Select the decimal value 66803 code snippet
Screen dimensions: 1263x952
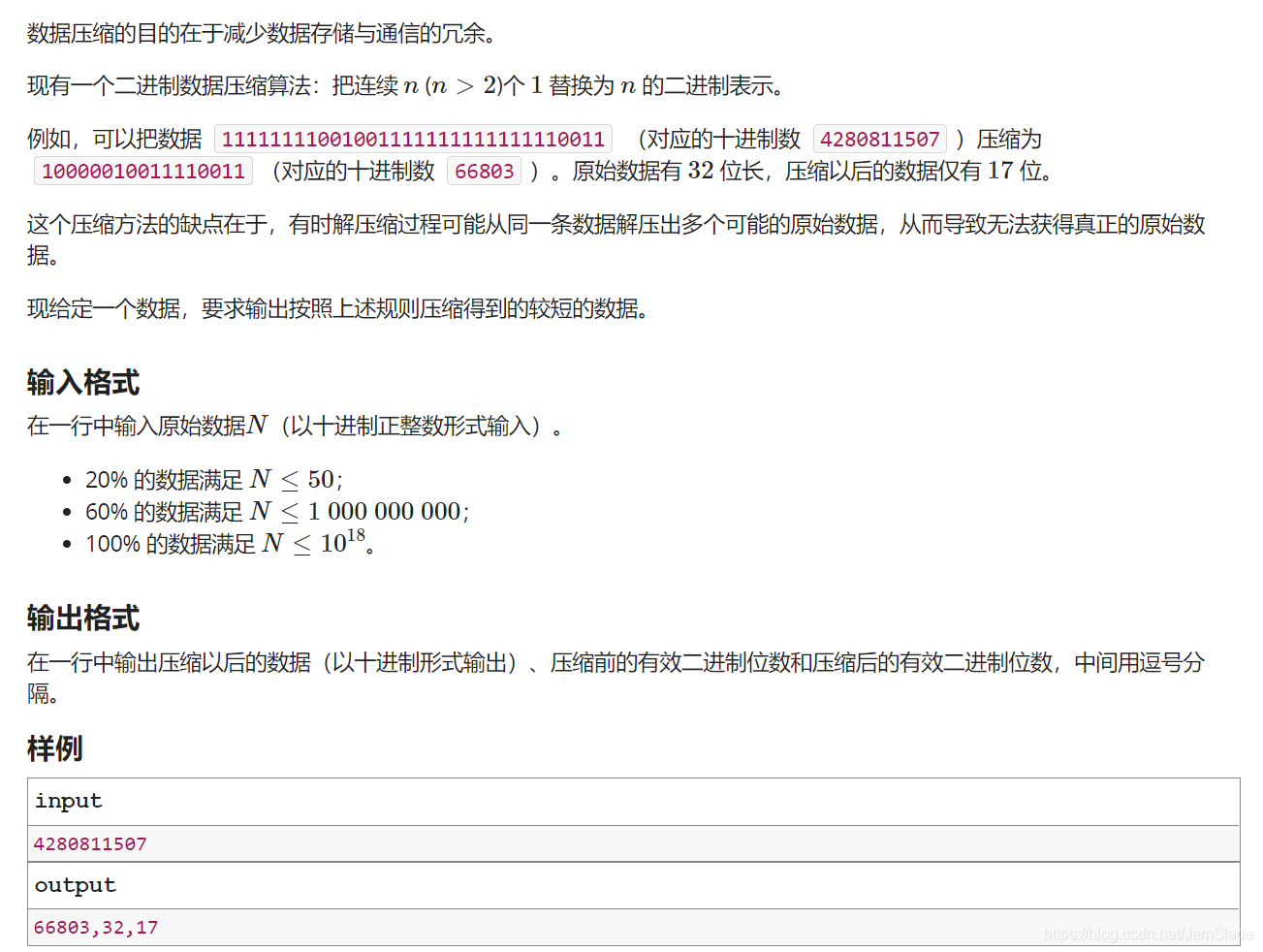coord(484,171)
